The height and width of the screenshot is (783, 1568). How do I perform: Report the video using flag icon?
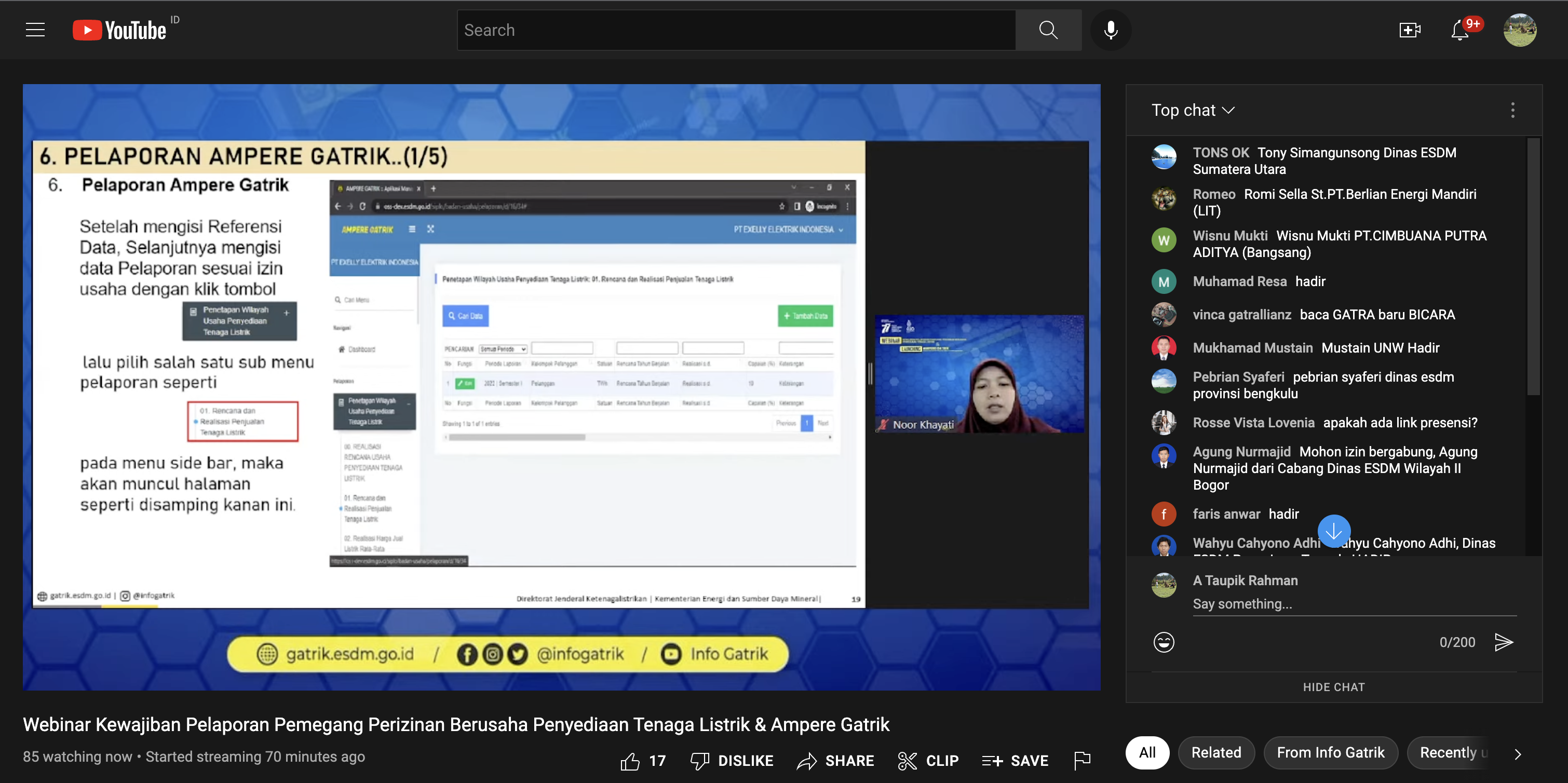pyautogui.click(x=1082, y=761)
